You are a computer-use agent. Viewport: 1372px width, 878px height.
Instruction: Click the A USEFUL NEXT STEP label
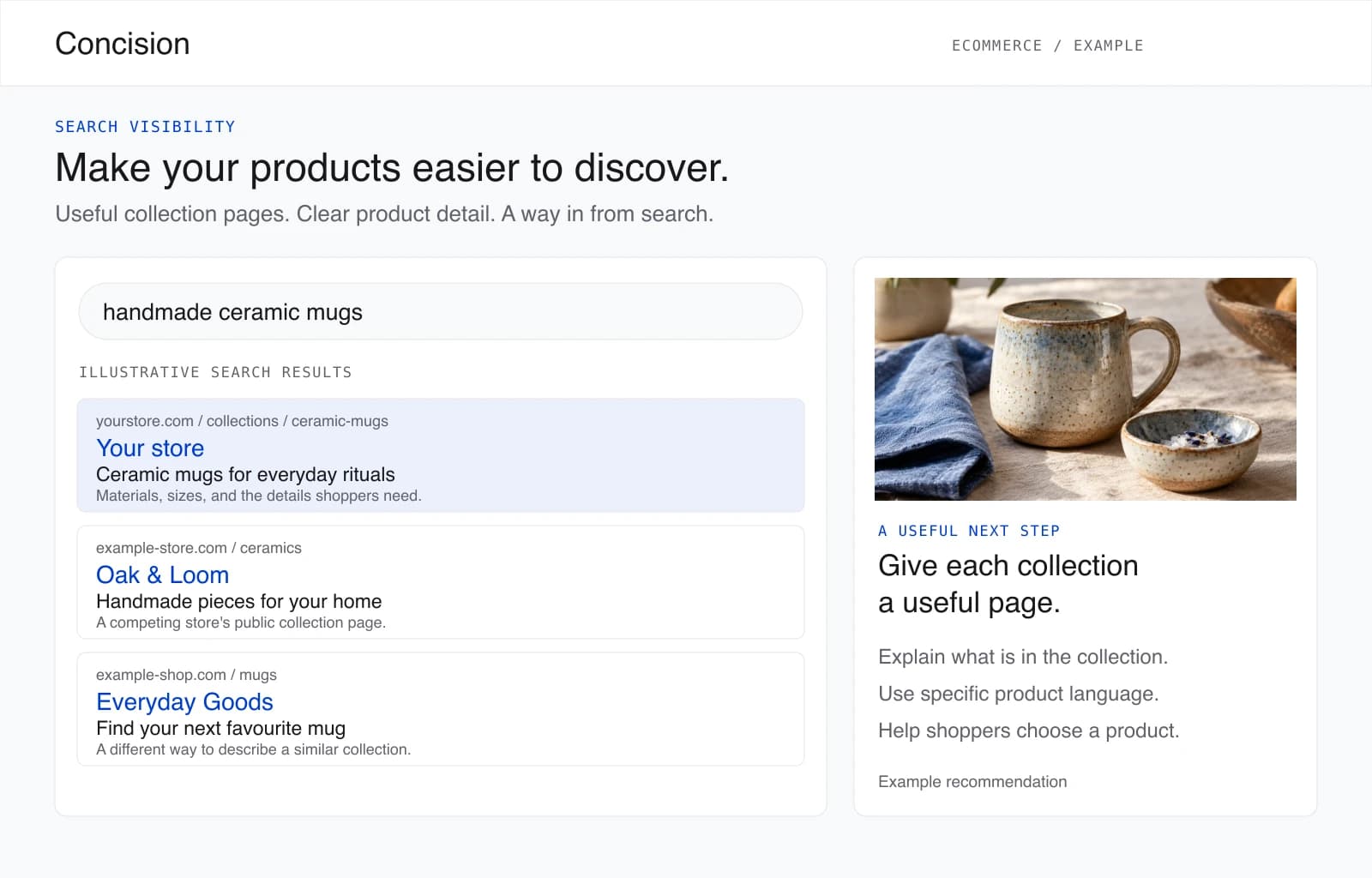point(969,531)
